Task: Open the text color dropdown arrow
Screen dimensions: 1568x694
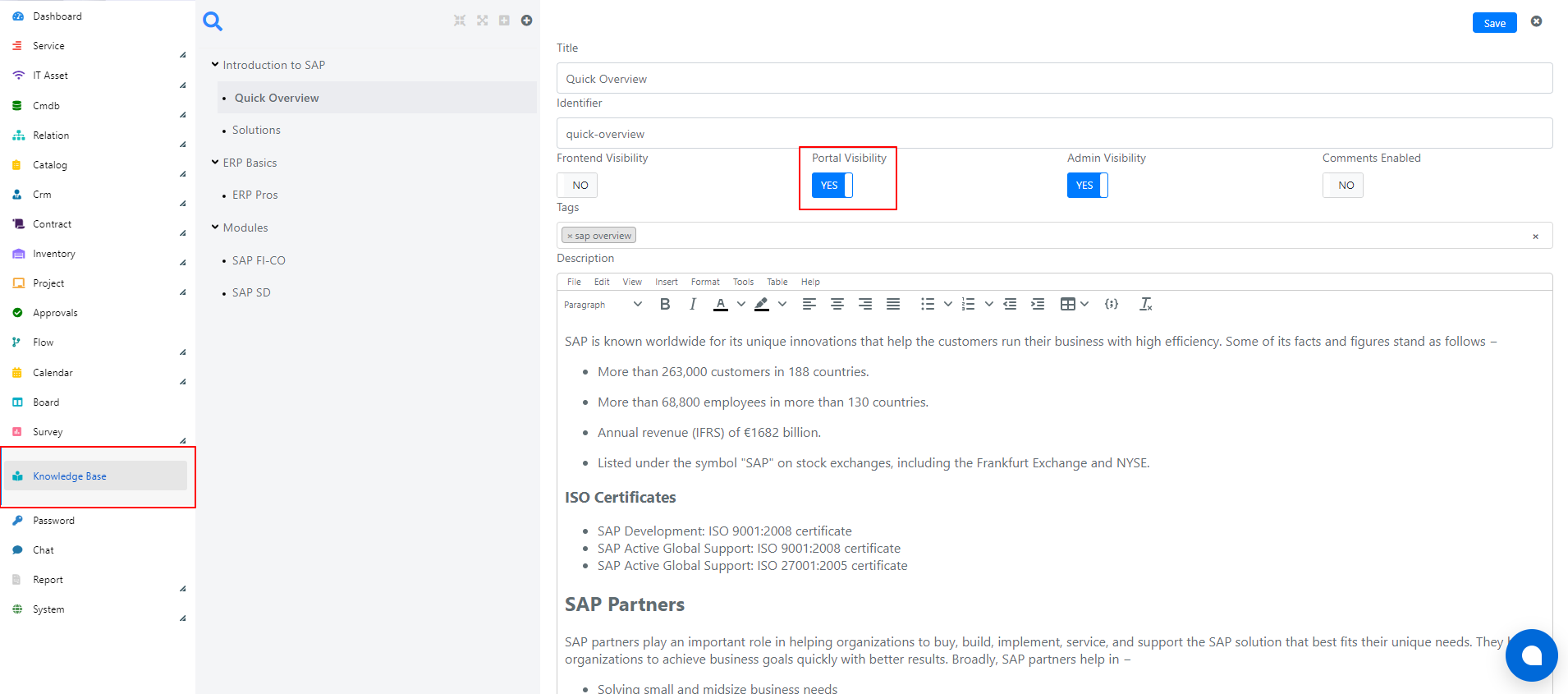Action: (741, 304)
